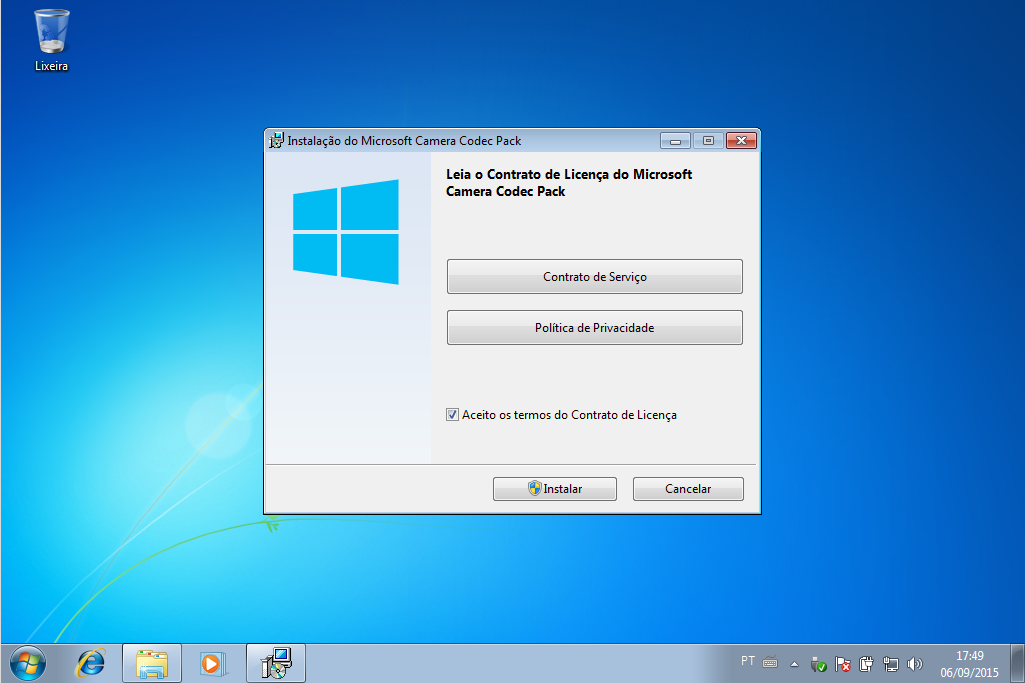Open the Windows Start menu orb
Screen dimensions: 1025x683
click(x=27, y=664)
